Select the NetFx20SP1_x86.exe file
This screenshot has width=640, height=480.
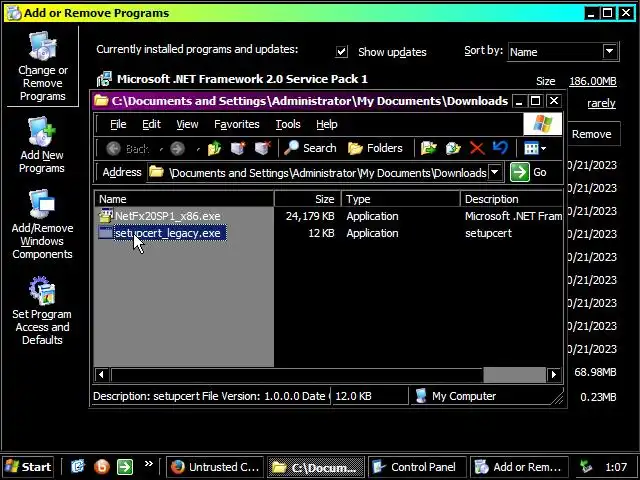point(167,216)
